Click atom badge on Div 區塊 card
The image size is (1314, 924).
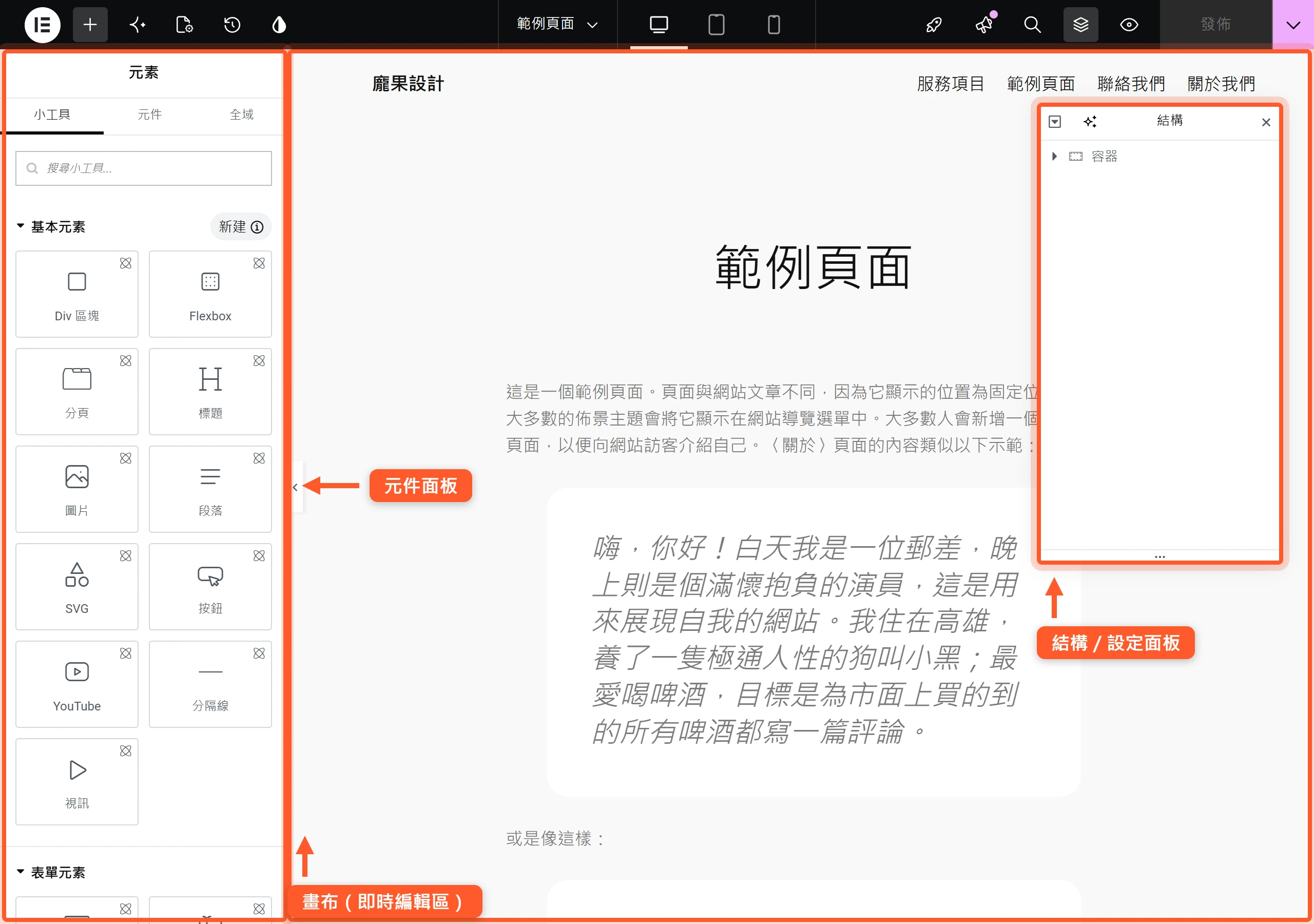pyautogui.click(x=125, y=263)
